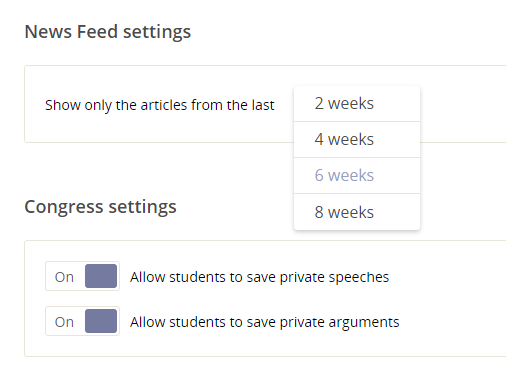Click the On label for private speeches
This screenshot has width=506, height=378.
point(64,277)
